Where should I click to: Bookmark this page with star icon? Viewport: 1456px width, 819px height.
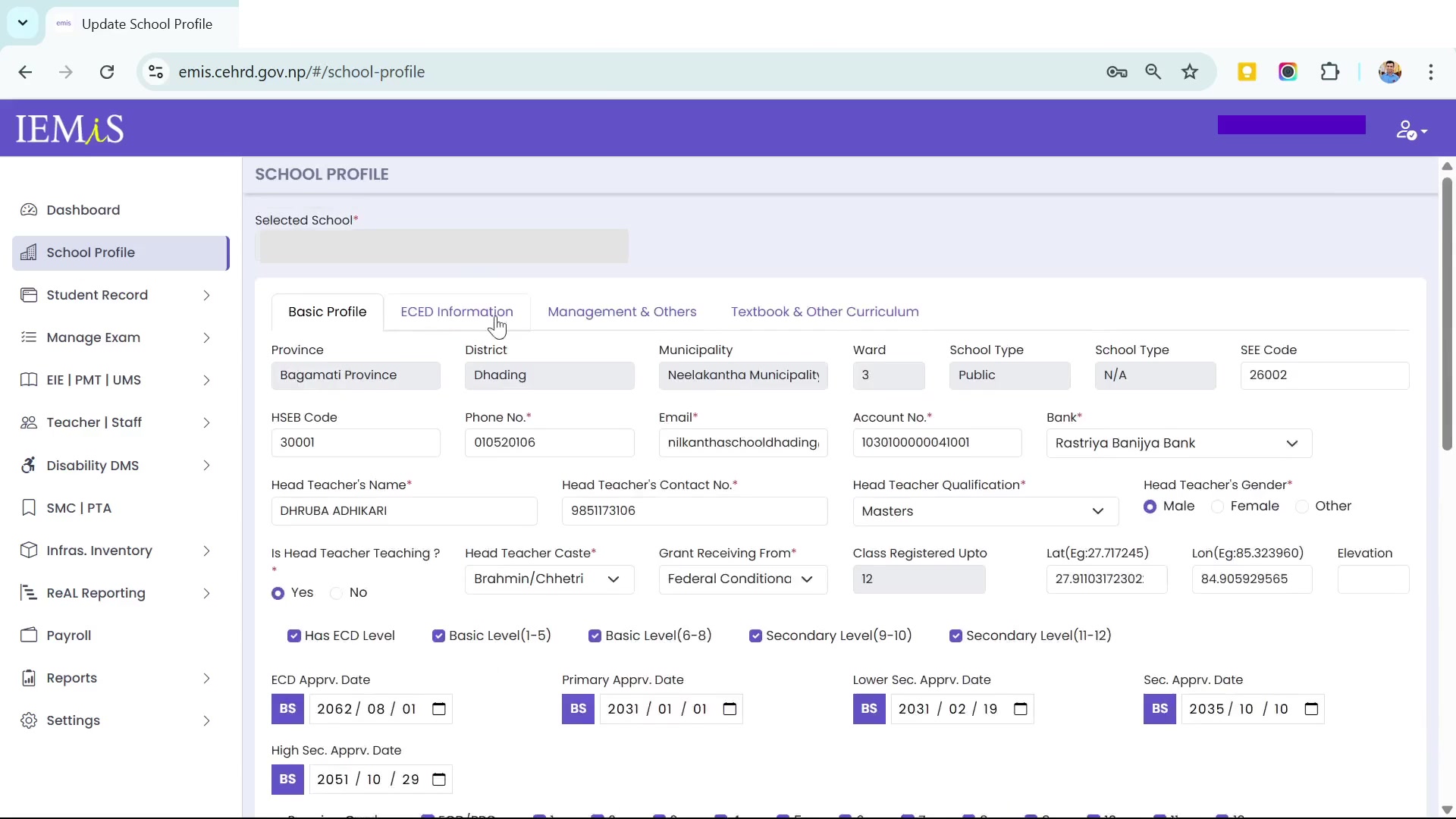click(1190, 72)
